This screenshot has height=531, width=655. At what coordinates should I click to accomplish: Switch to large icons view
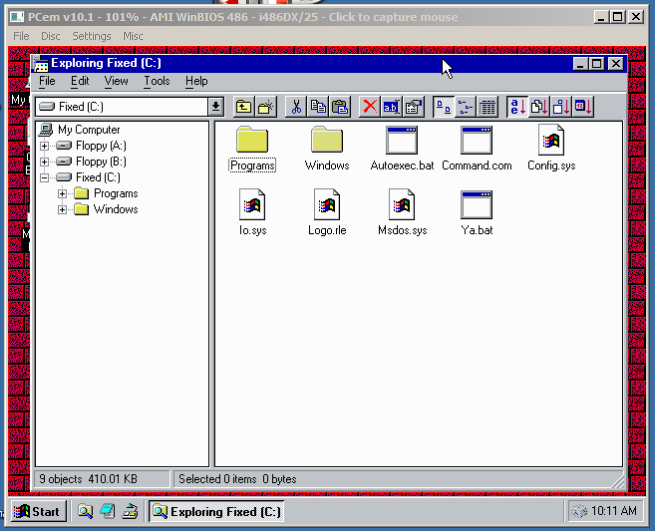coord(443,107)
